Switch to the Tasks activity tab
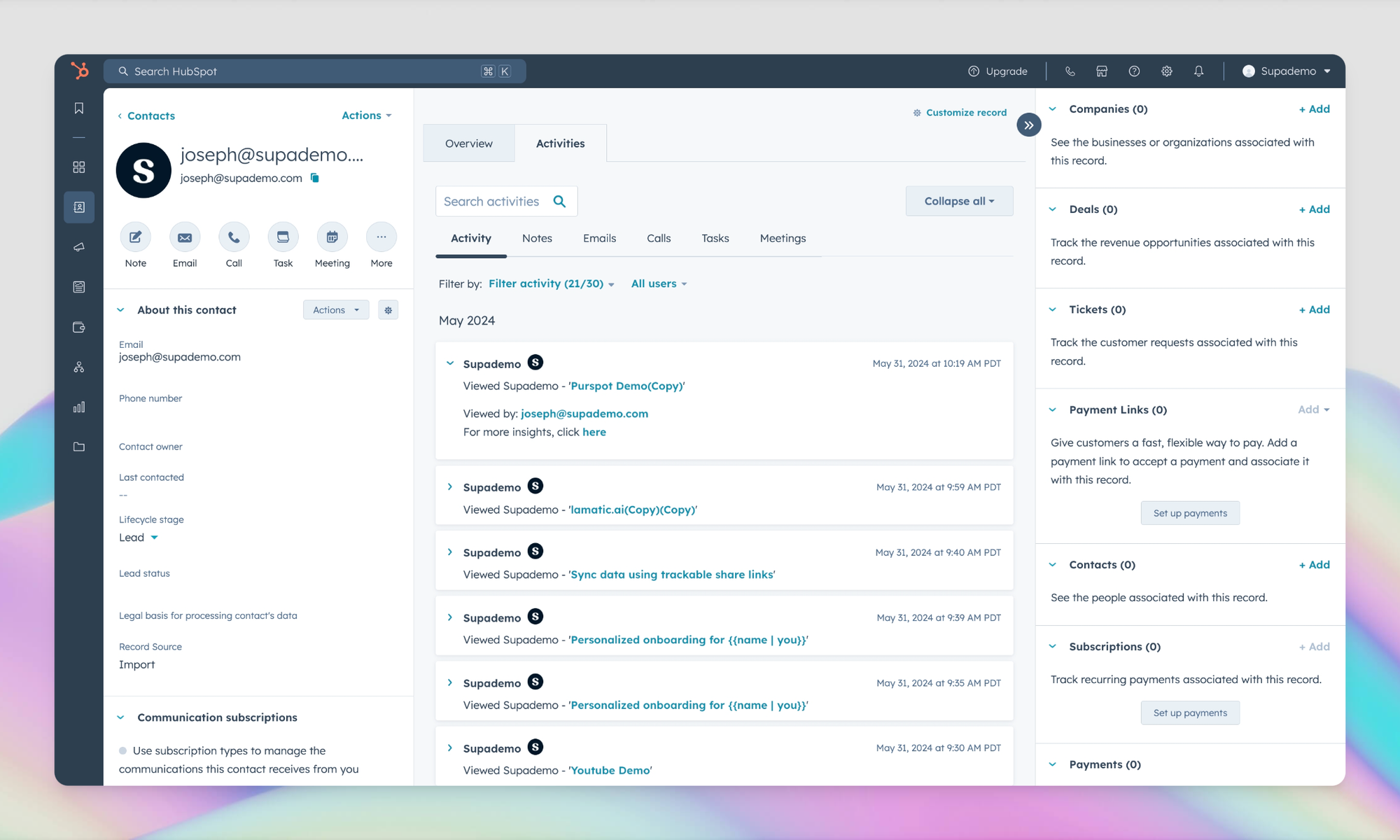This screenshot has height=840, width=1400. [715, 239]
